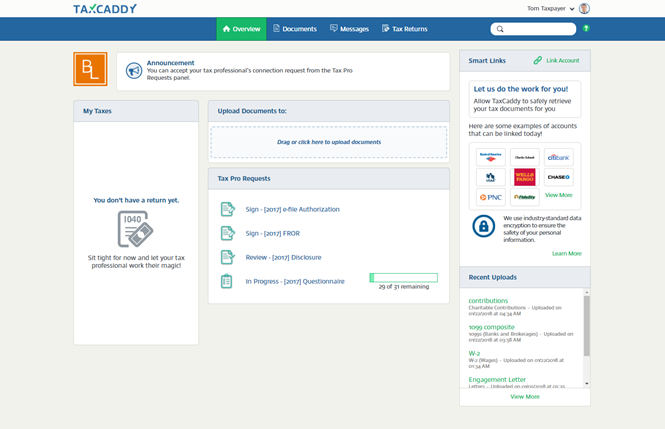Click the green help question mark icon
Image resolution: width=665 pixels, height=429 pixels.
[586, 28]
